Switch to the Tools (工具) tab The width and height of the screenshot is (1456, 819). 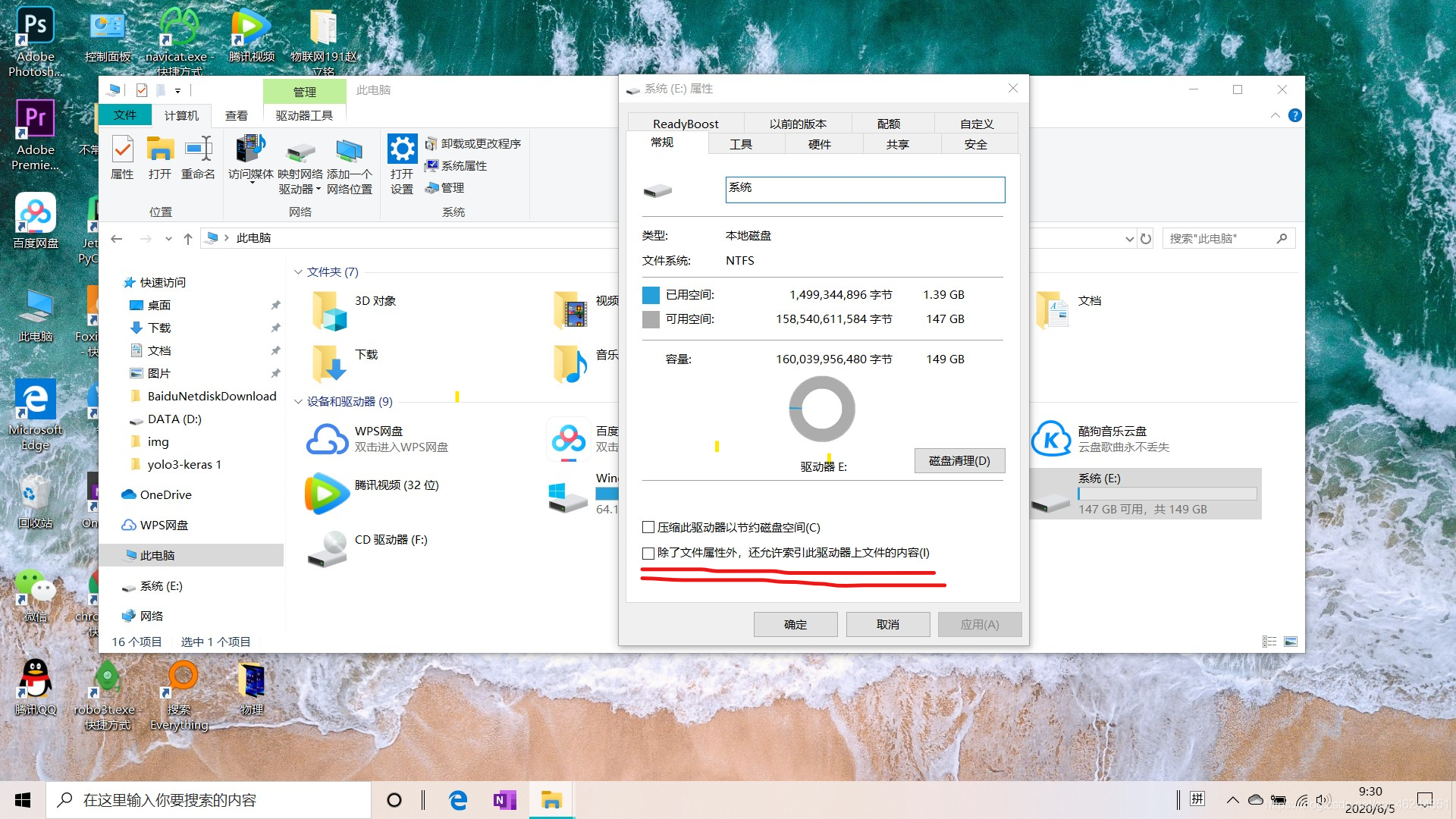coord(741,144)
